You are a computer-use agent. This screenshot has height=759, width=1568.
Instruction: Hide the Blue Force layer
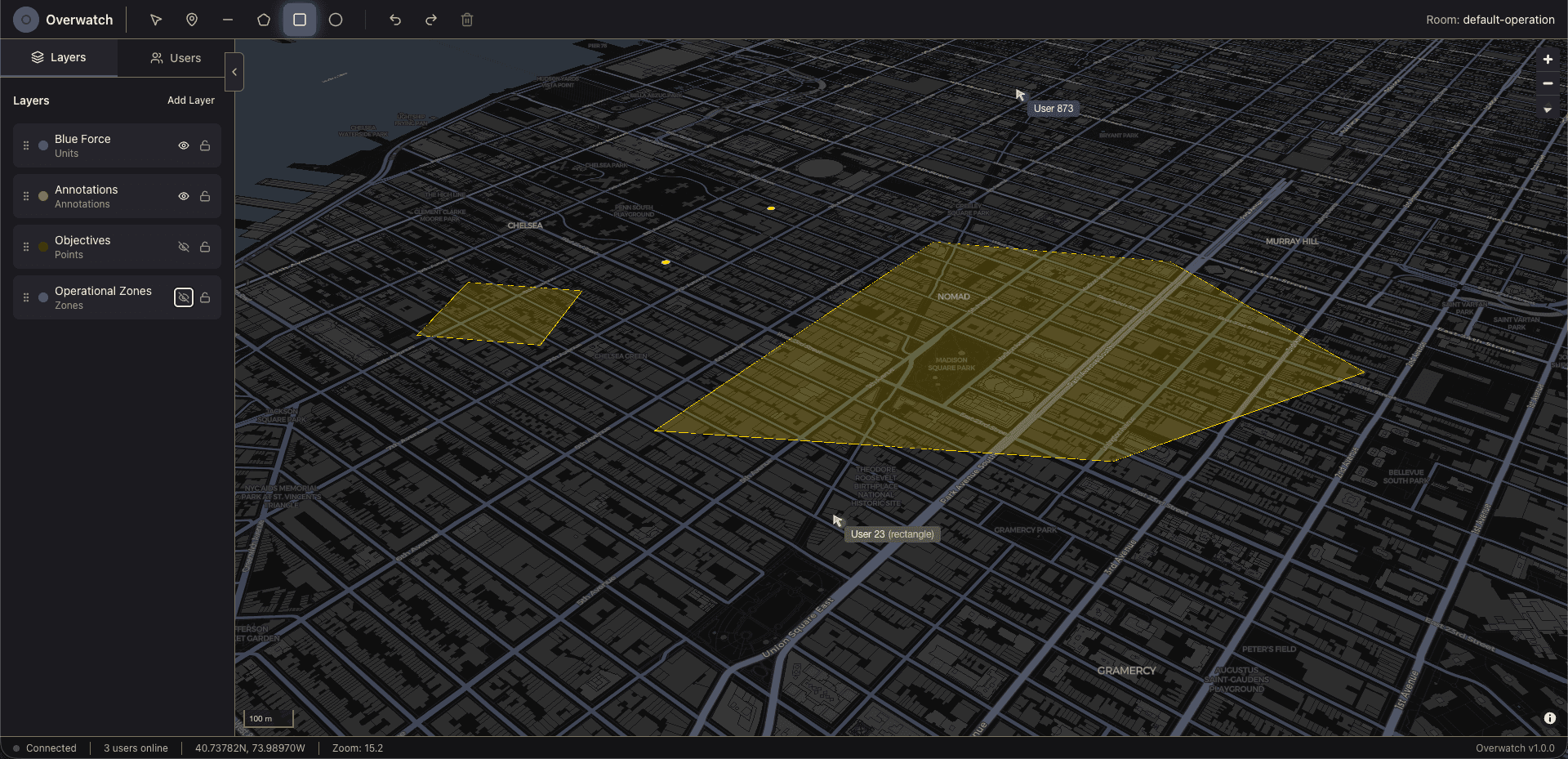pyautogui.click(x=183, y=145)
